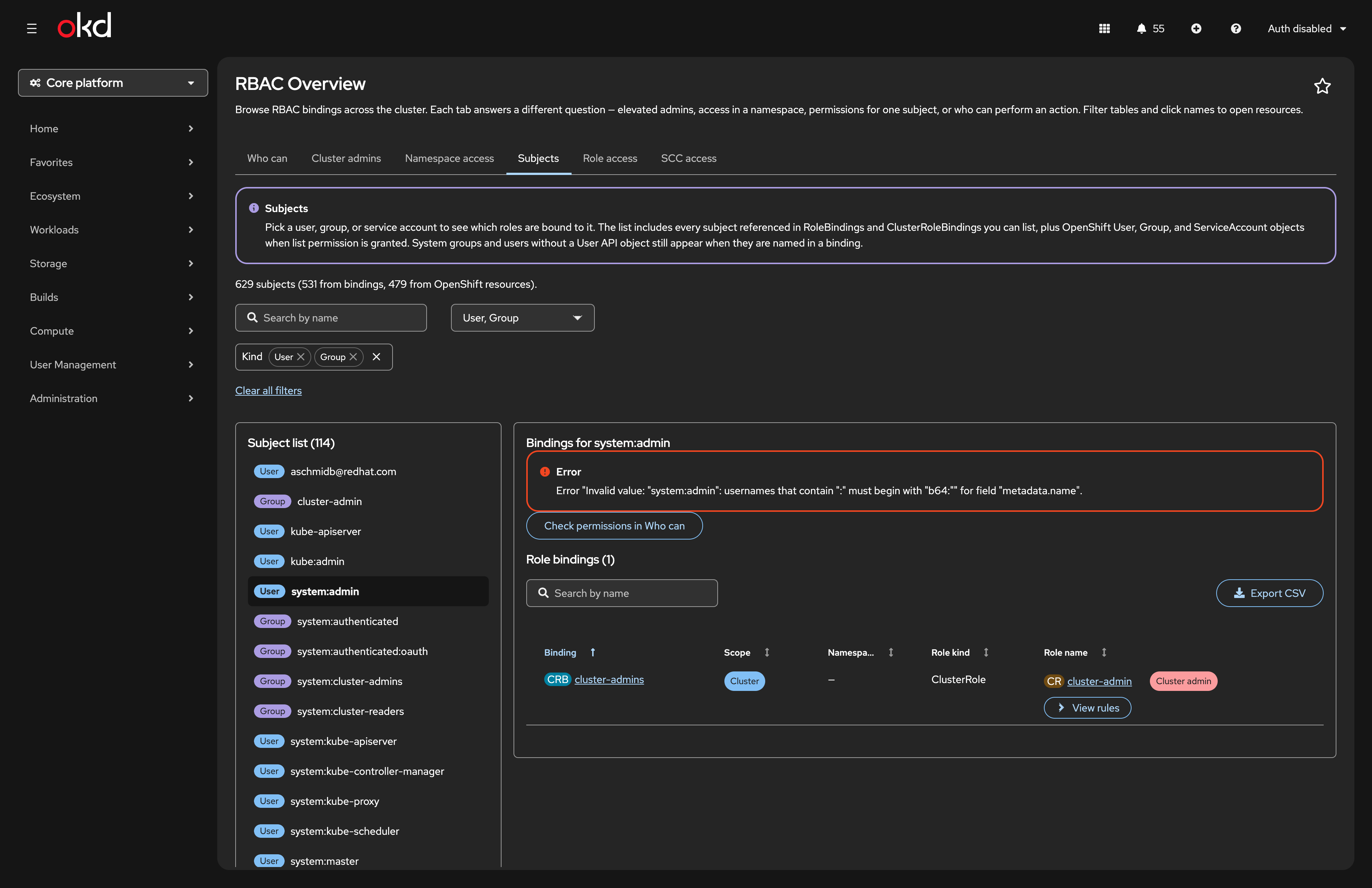Click the OKD logo
This screenshot has height=888, width=1372.
pos(85,26)
